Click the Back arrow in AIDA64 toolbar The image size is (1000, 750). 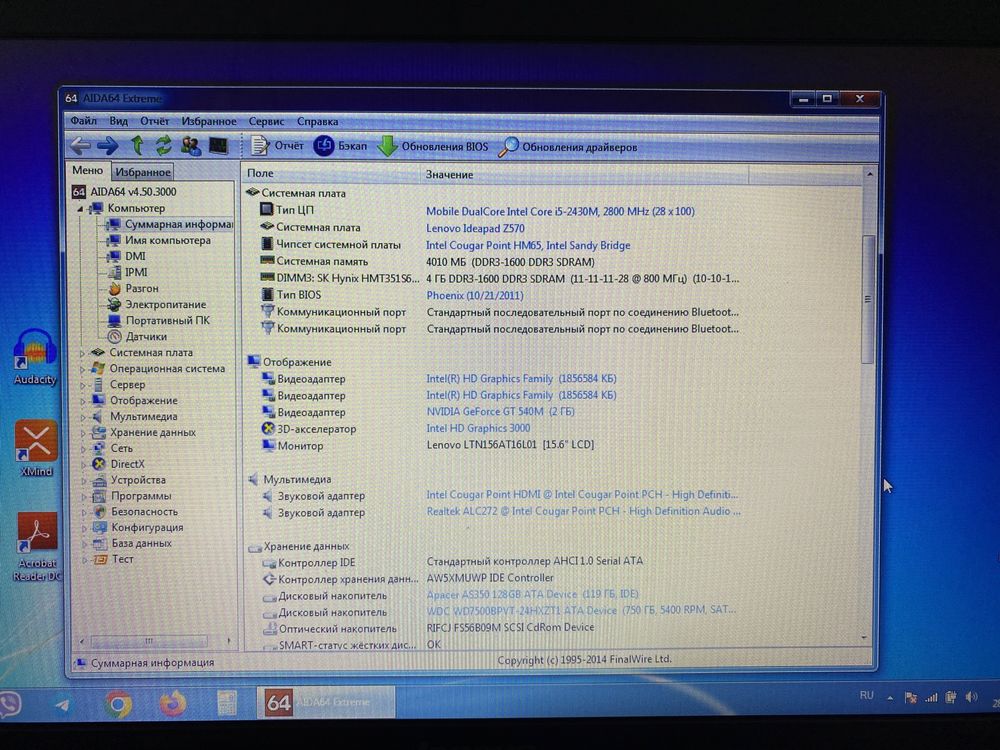[x=80, y=146]
